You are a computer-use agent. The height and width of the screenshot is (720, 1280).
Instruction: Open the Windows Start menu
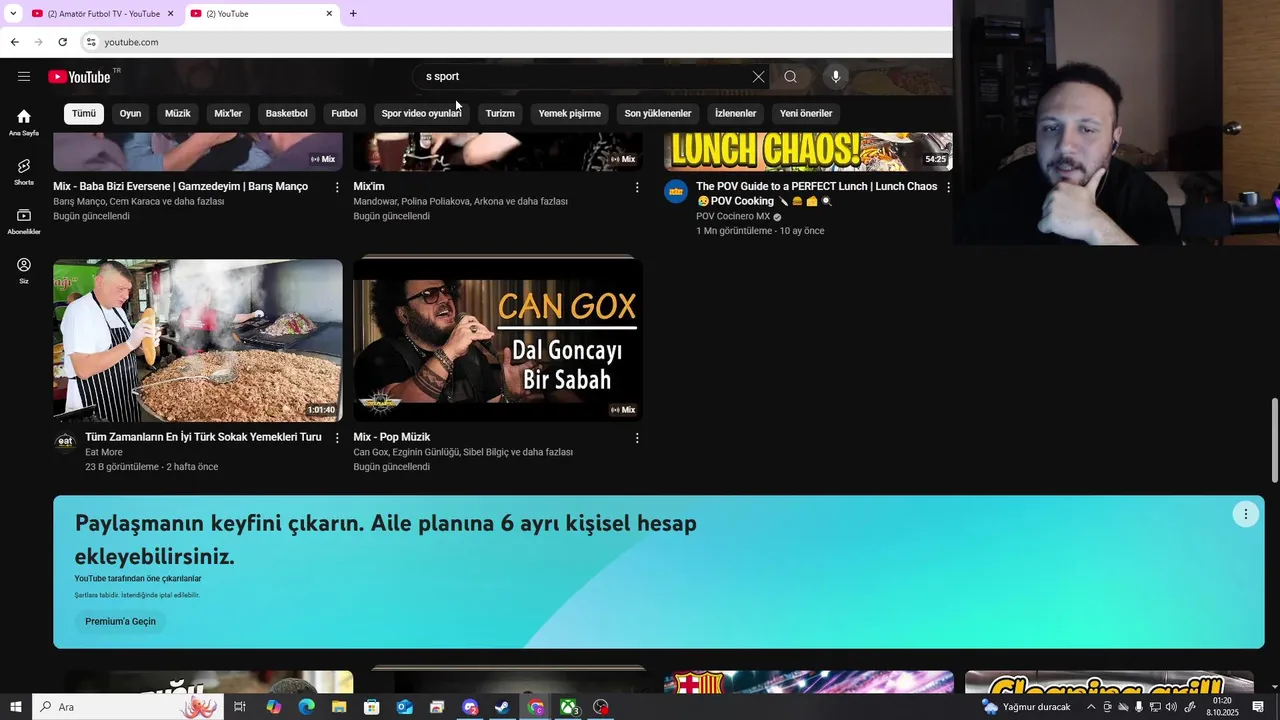[15, 707]
